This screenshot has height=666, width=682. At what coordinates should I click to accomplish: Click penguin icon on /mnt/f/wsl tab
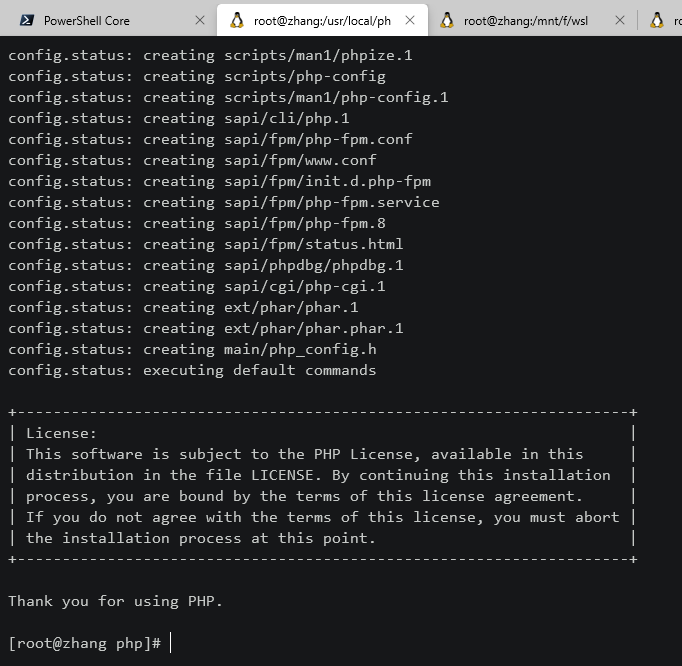447,20
